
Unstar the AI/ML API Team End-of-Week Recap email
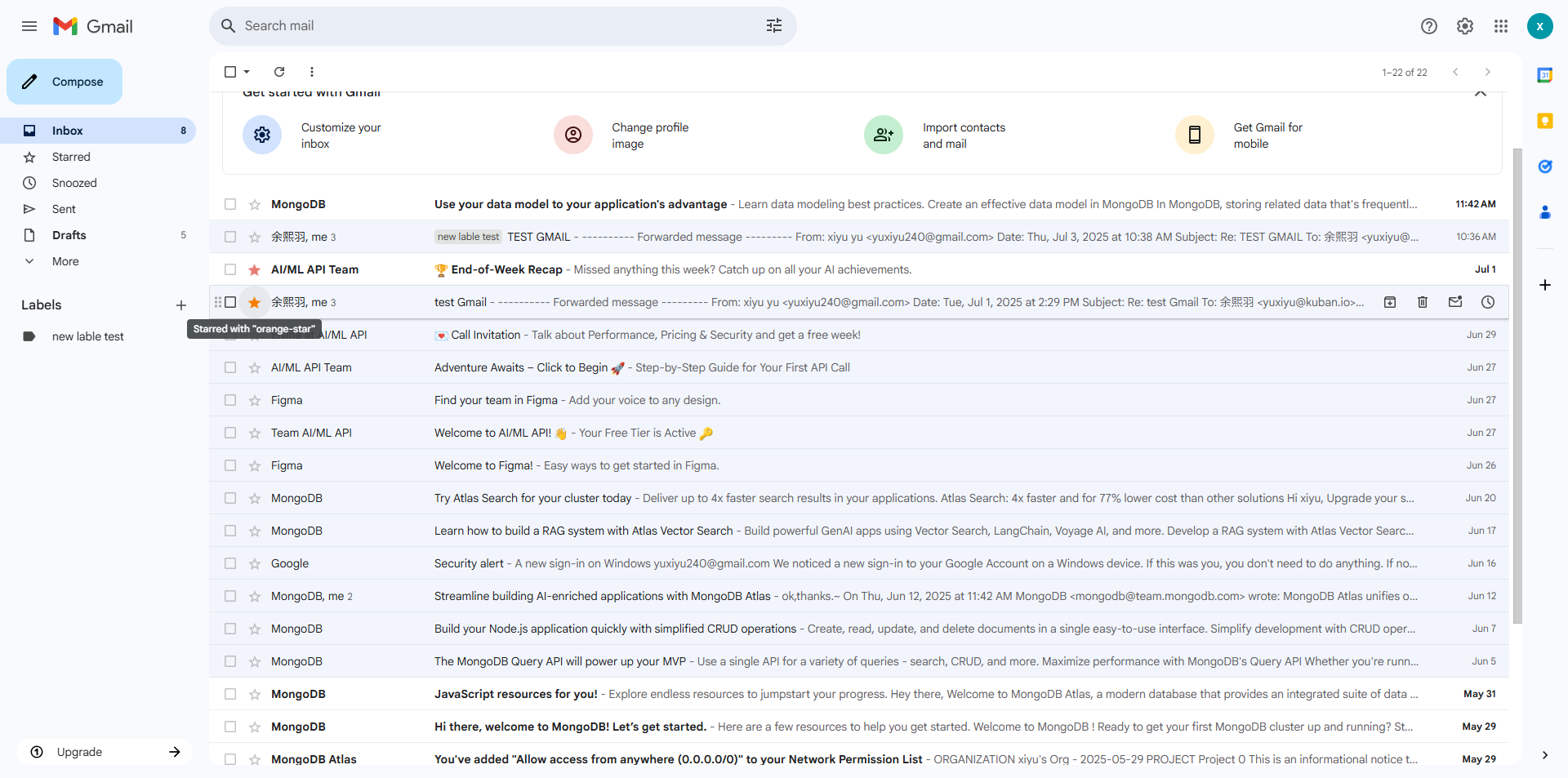[255, 269]
